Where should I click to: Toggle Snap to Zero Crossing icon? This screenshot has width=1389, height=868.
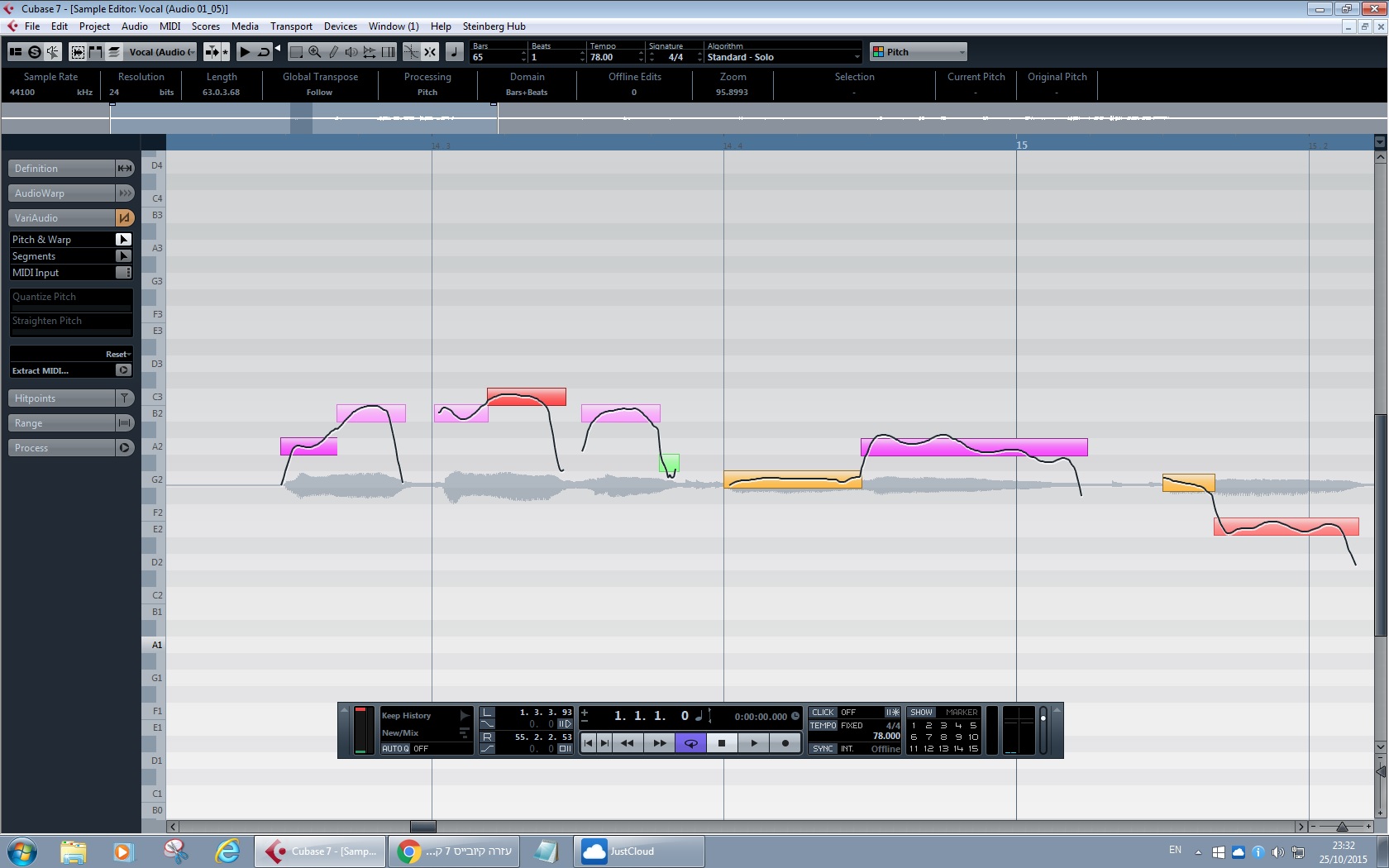(411, 52)
